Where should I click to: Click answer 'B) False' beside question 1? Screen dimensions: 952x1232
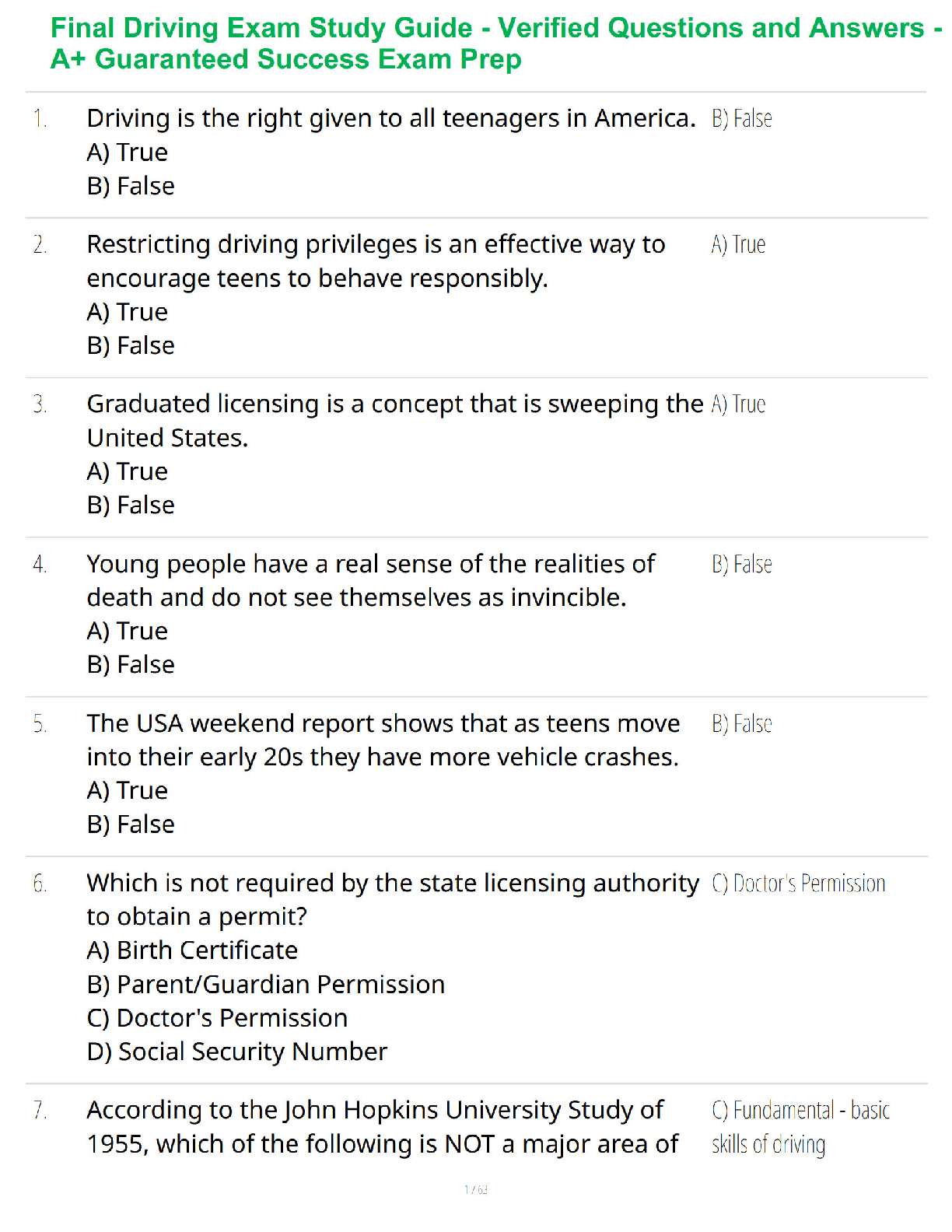pos(742,118)
